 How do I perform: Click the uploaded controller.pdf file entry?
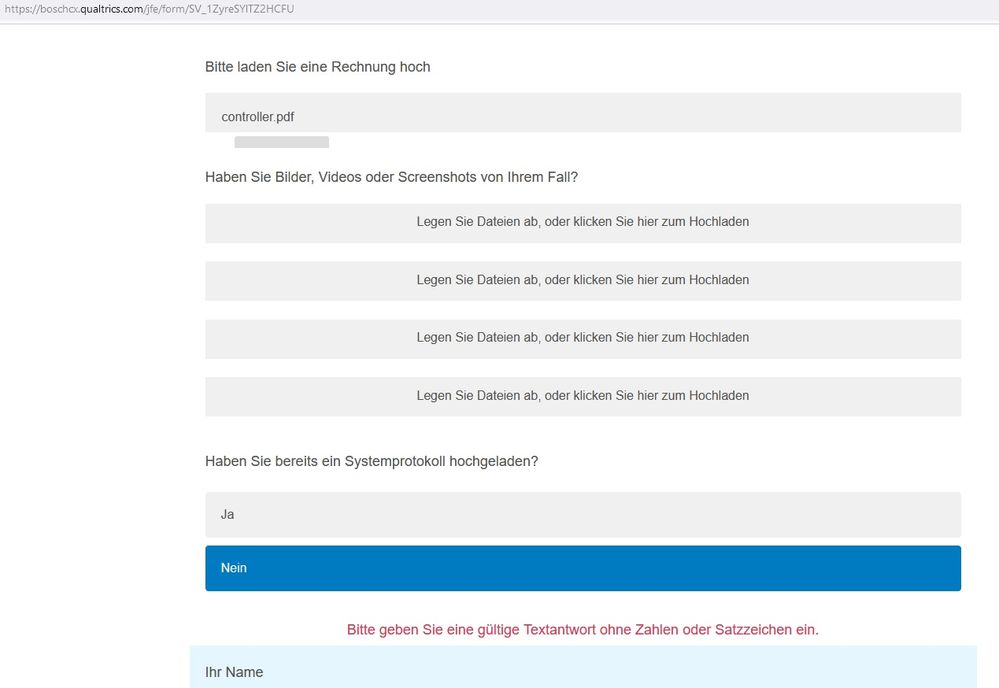(x=582, y=112)
